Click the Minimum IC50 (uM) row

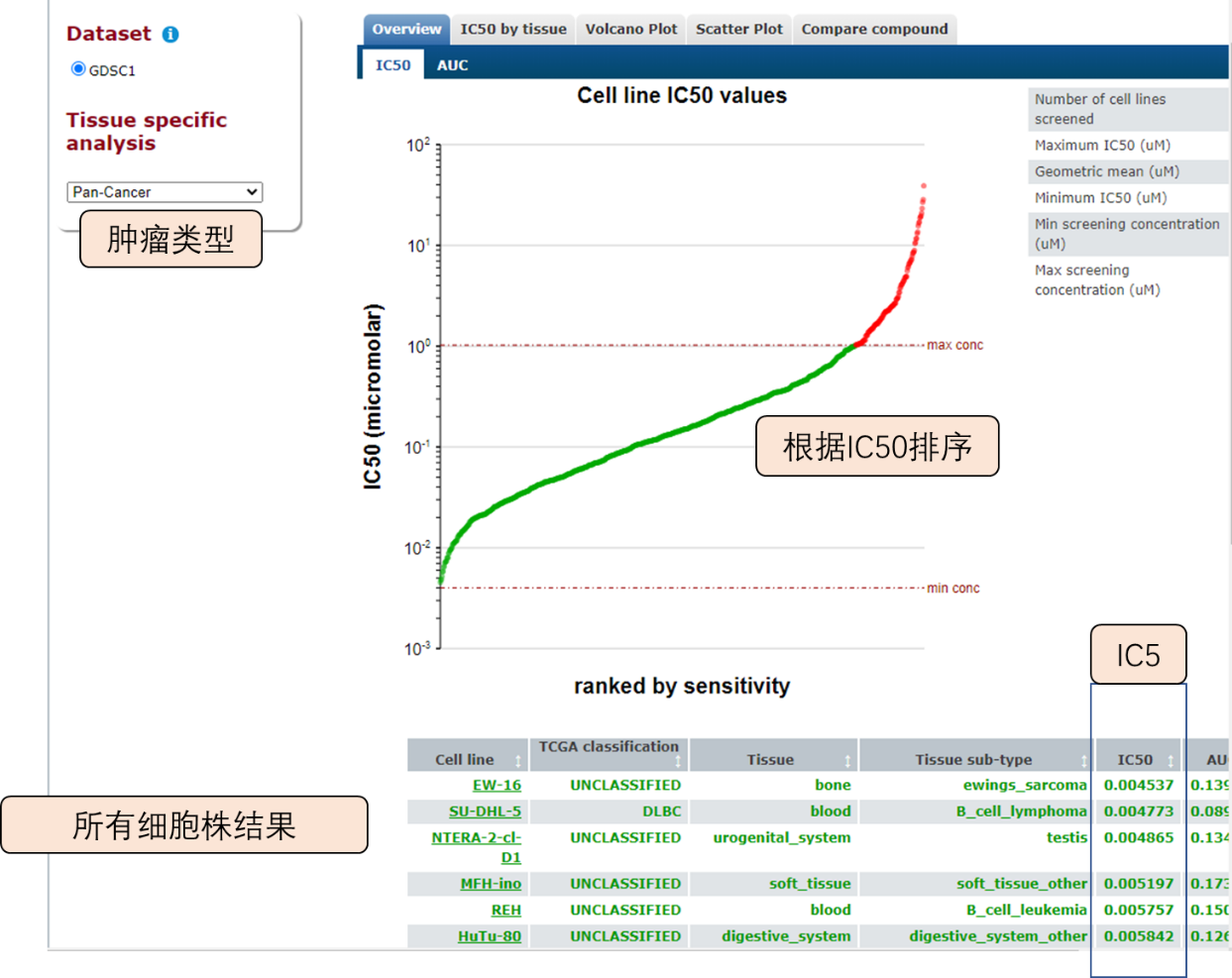[1128, 197]
